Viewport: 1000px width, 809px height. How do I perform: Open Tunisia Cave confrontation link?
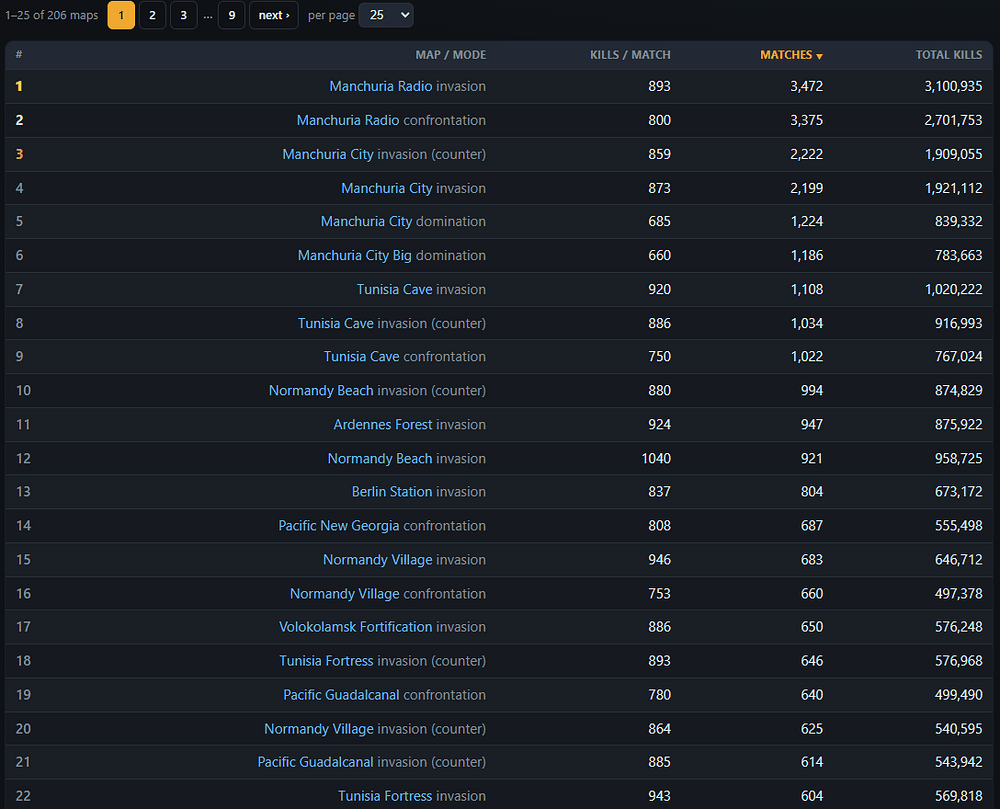pyautogui.click(x=361, y=356)
